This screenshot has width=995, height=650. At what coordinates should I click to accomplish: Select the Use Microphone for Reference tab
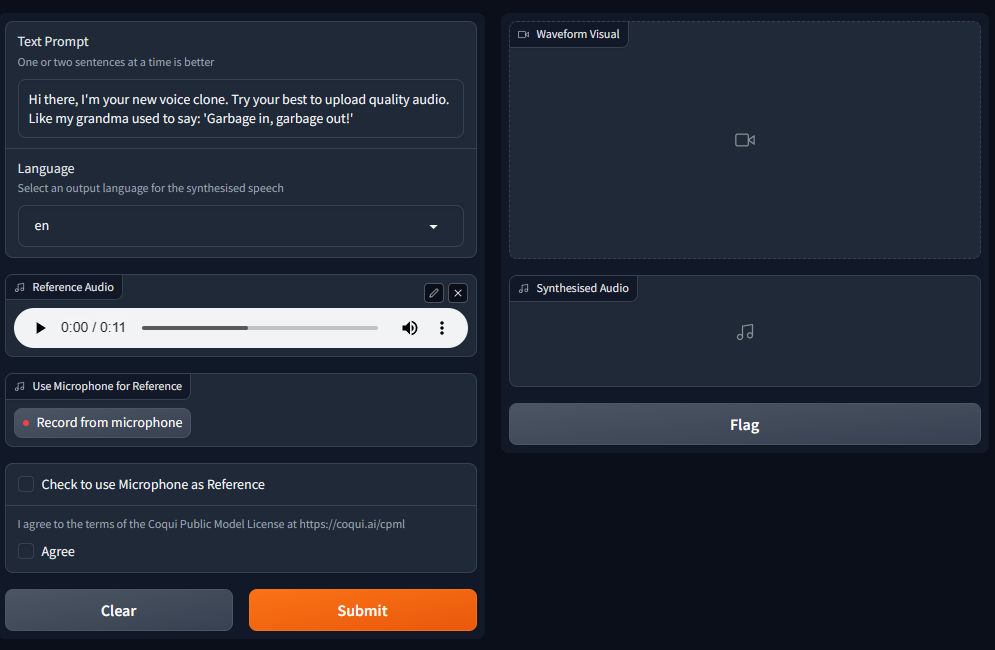pos(97,386)
